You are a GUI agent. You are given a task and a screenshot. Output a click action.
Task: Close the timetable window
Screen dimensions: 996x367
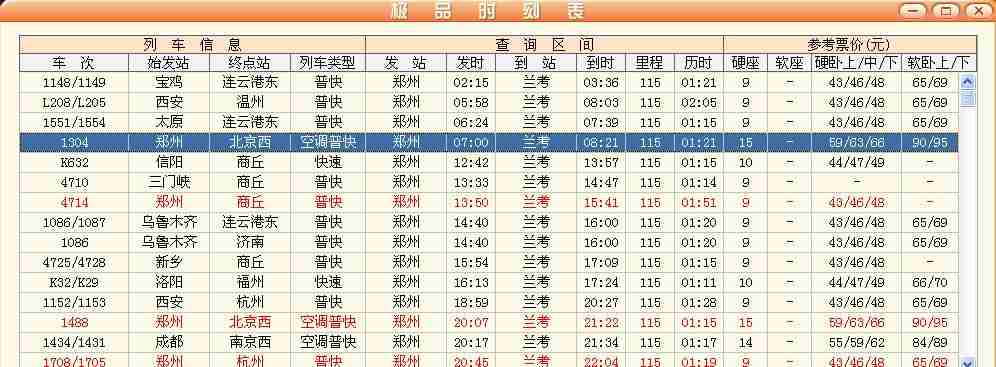point(978,11)
